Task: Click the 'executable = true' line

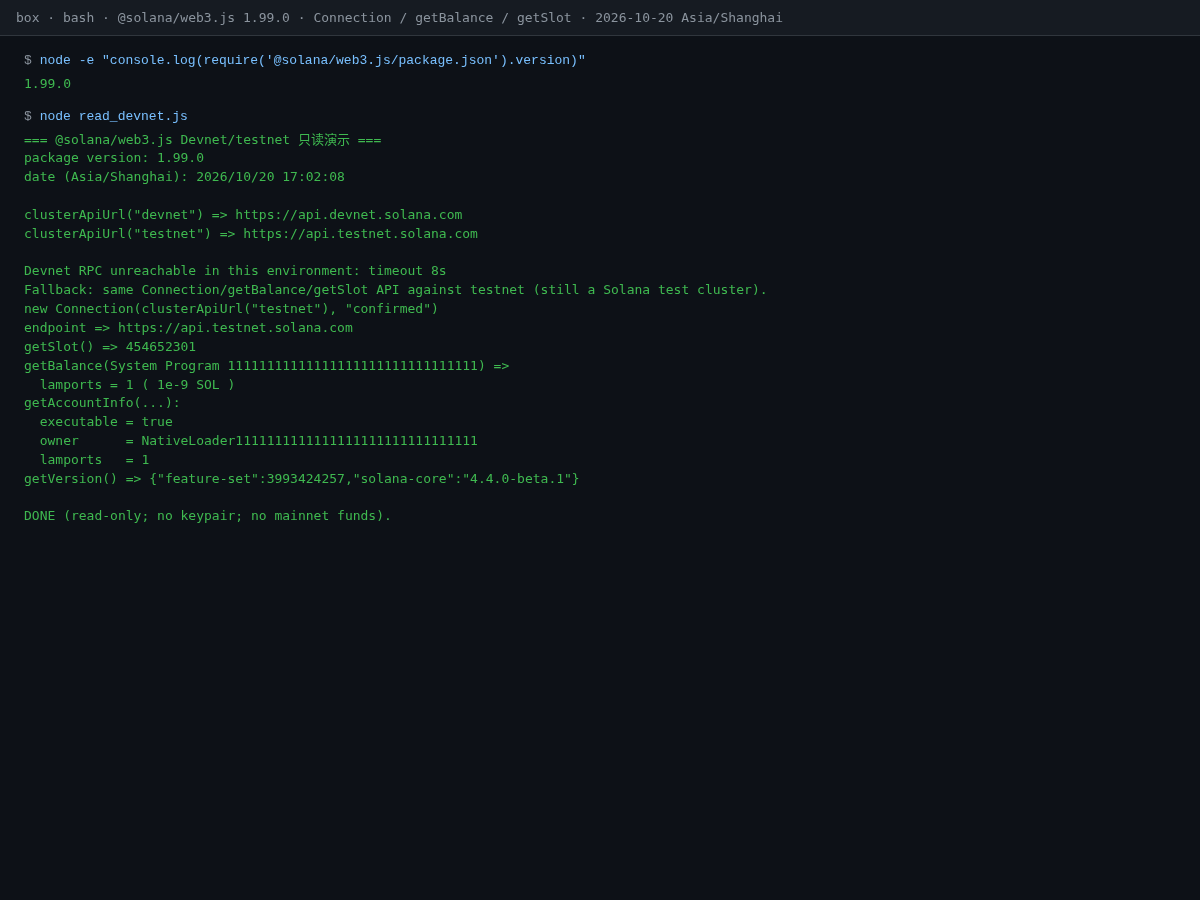Action: (x=106, y=422)
